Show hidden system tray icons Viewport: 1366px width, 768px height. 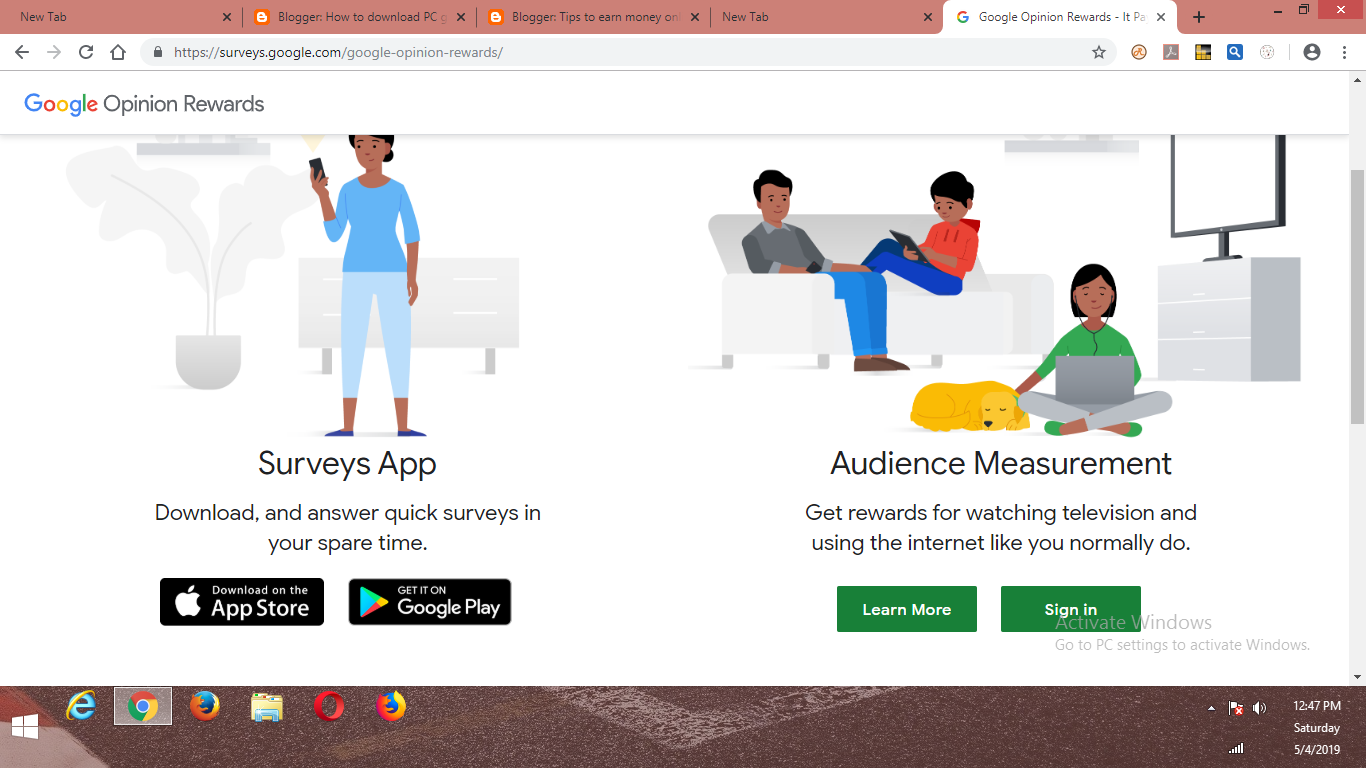1212,708
